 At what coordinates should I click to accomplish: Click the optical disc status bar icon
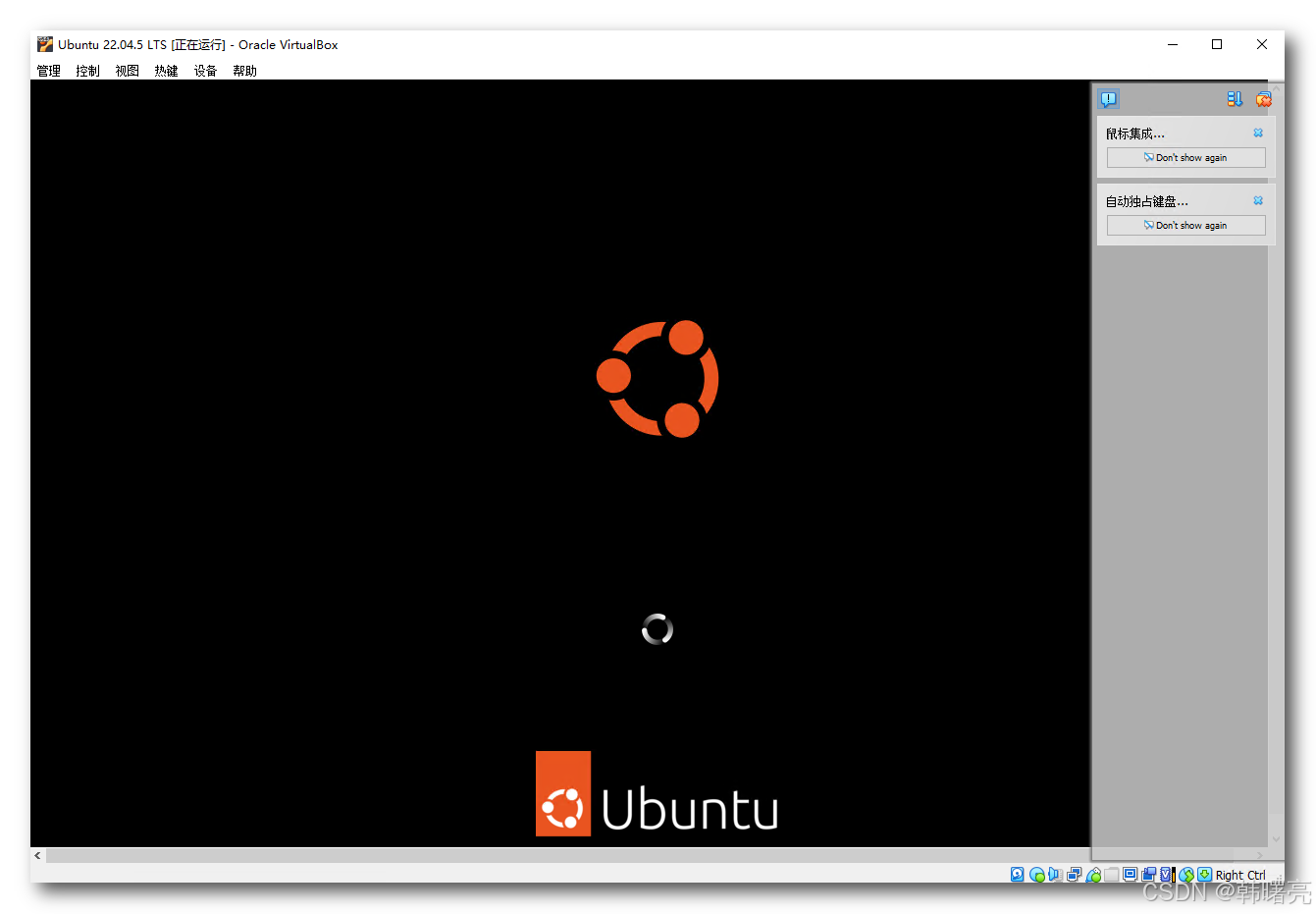pyautogui.click(x=1036, y=875)
